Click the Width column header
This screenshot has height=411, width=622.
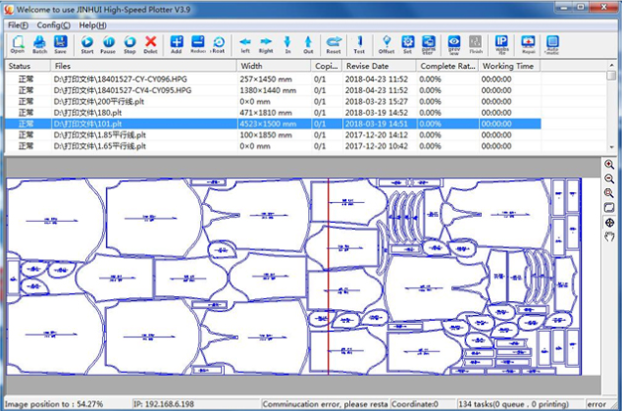click(274, 66)
